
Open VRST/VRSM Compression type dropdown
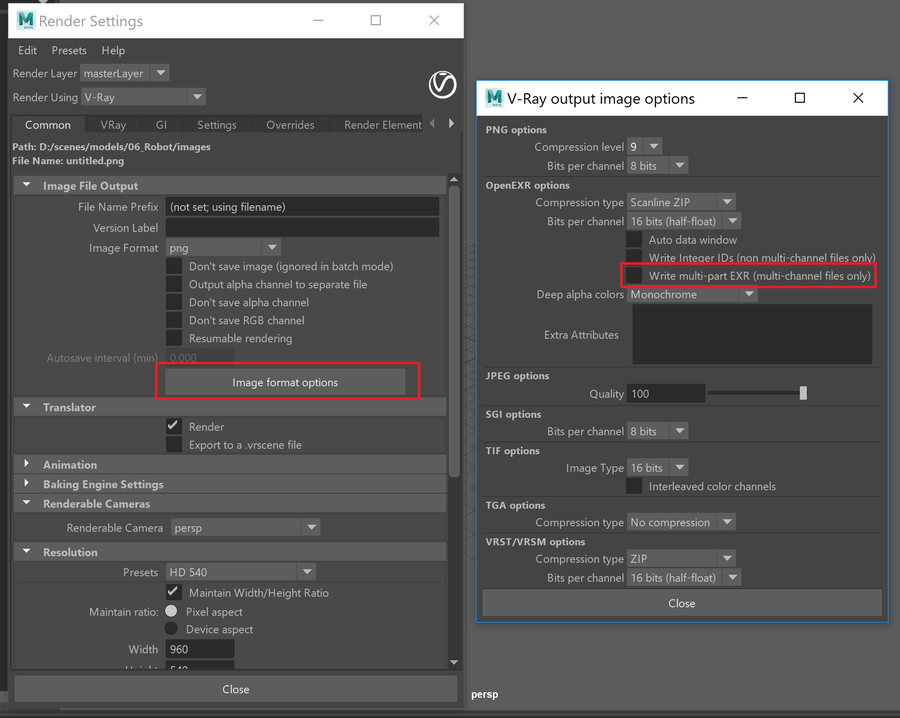681,558
